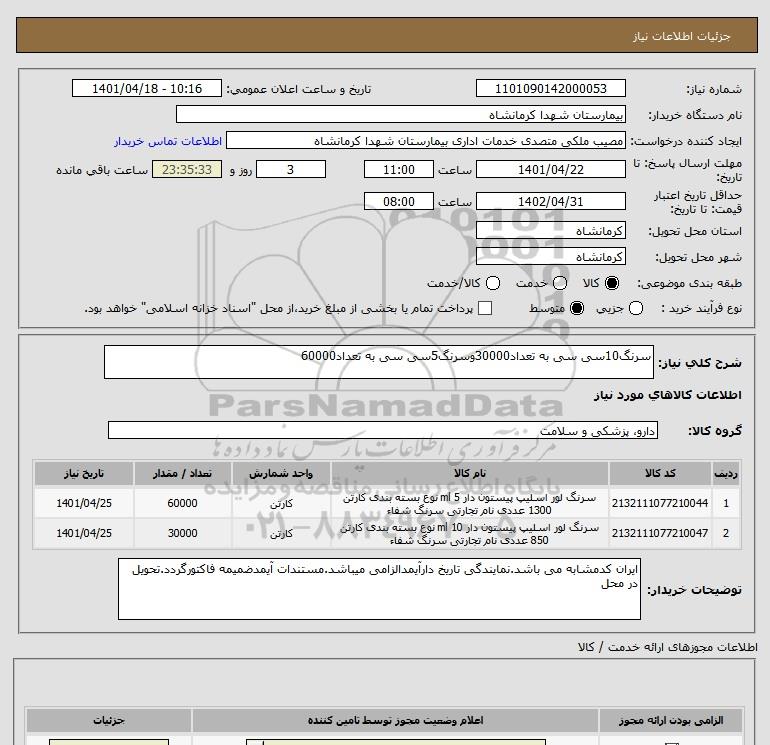Select the جزیی purchase type radio

coord(636,308)
